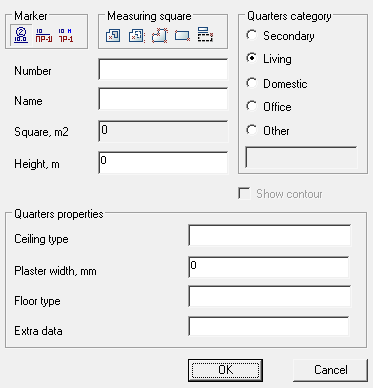Select the Office quarters category
This screenshot has height=388, width=373.
pyautogui.click(x=269, y=107)
